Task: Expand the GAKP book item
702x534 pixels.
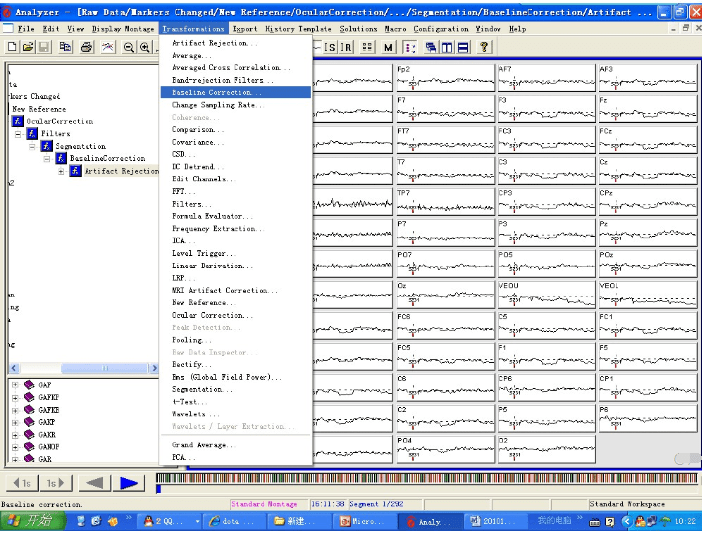Action: (x=15, y=422)
